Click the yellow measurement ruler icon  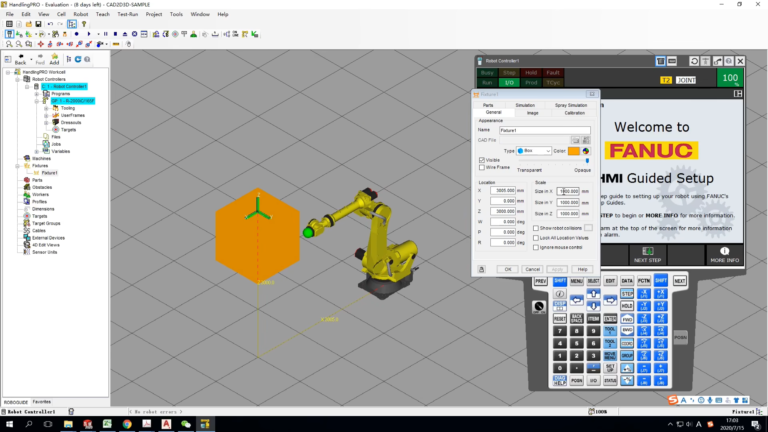[116, 44]
